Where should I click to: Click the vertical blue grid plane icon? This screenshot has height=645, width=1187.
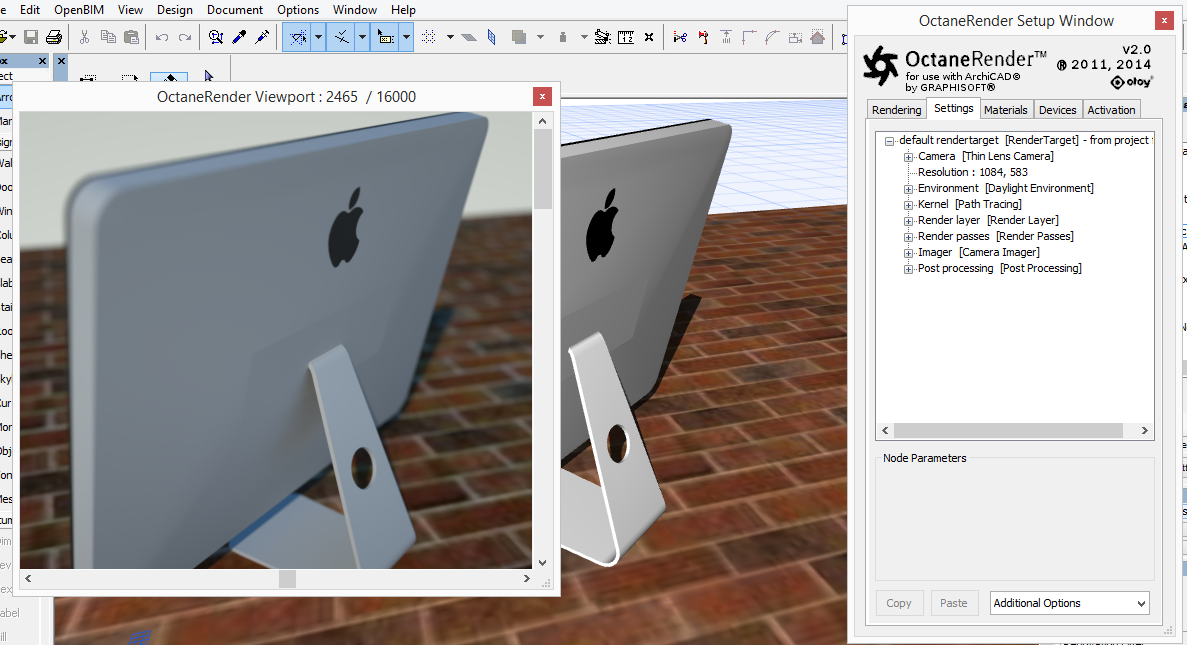point(492,37)
